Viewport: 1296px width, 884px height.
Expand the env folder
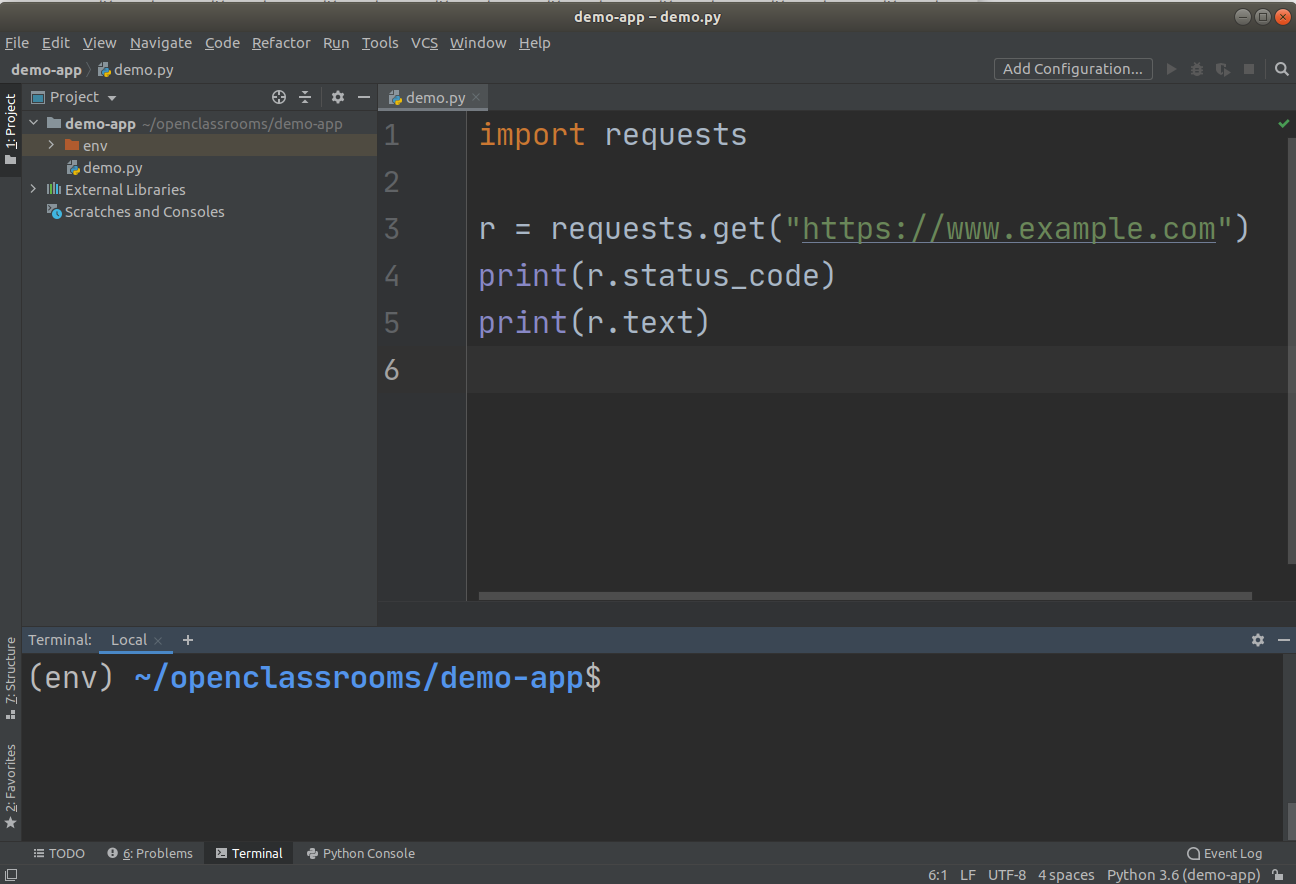tap(51, 146)
